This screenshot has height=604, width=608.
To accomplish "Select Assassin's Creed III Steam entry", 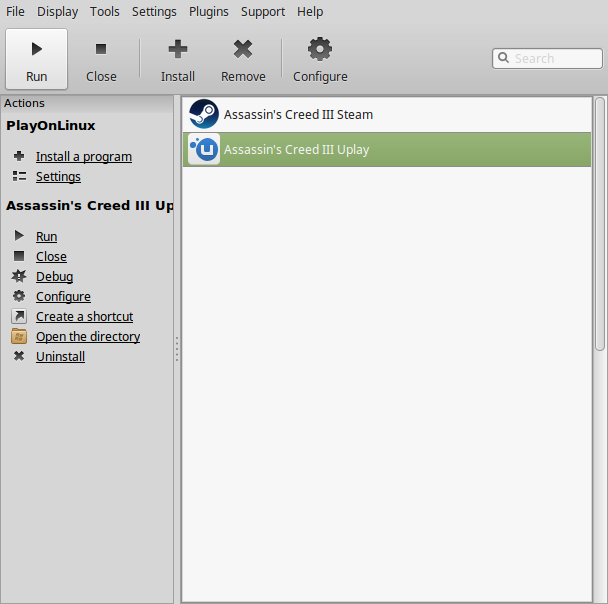I will (x=387, y=115).
